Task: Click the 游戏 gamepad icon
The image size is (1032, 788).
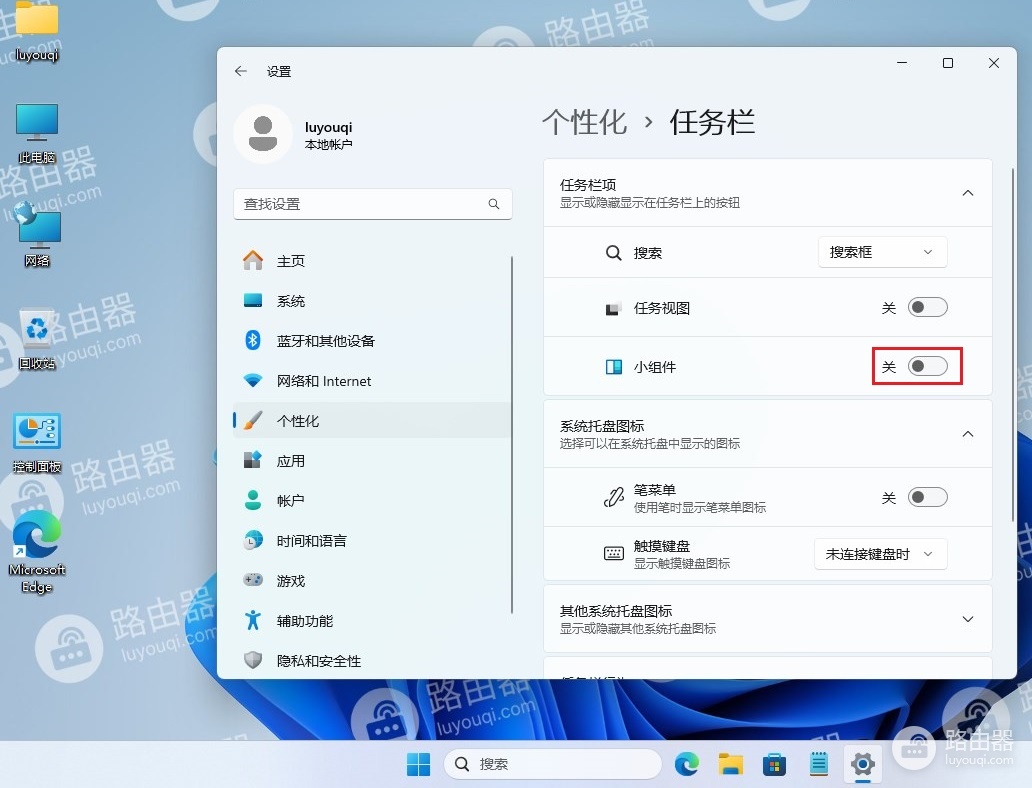Action: (253, 580)
